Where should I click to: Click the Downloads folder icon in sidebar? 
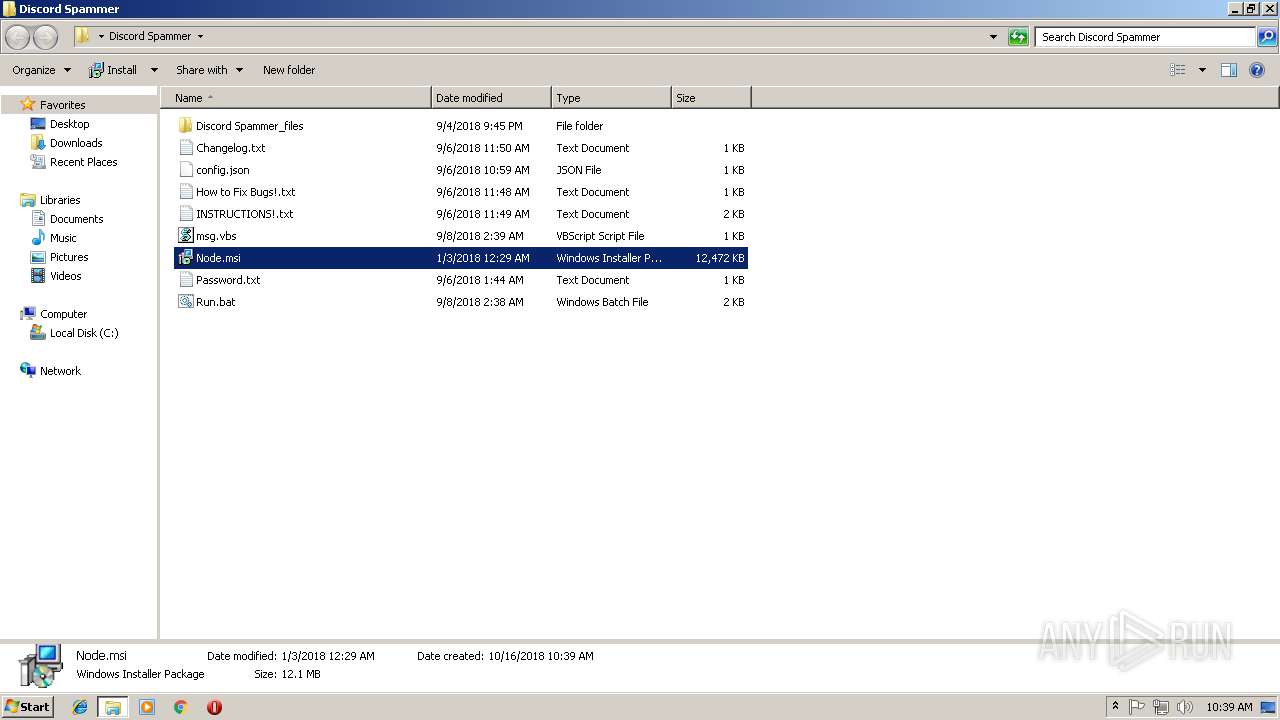tap(38, 143)
